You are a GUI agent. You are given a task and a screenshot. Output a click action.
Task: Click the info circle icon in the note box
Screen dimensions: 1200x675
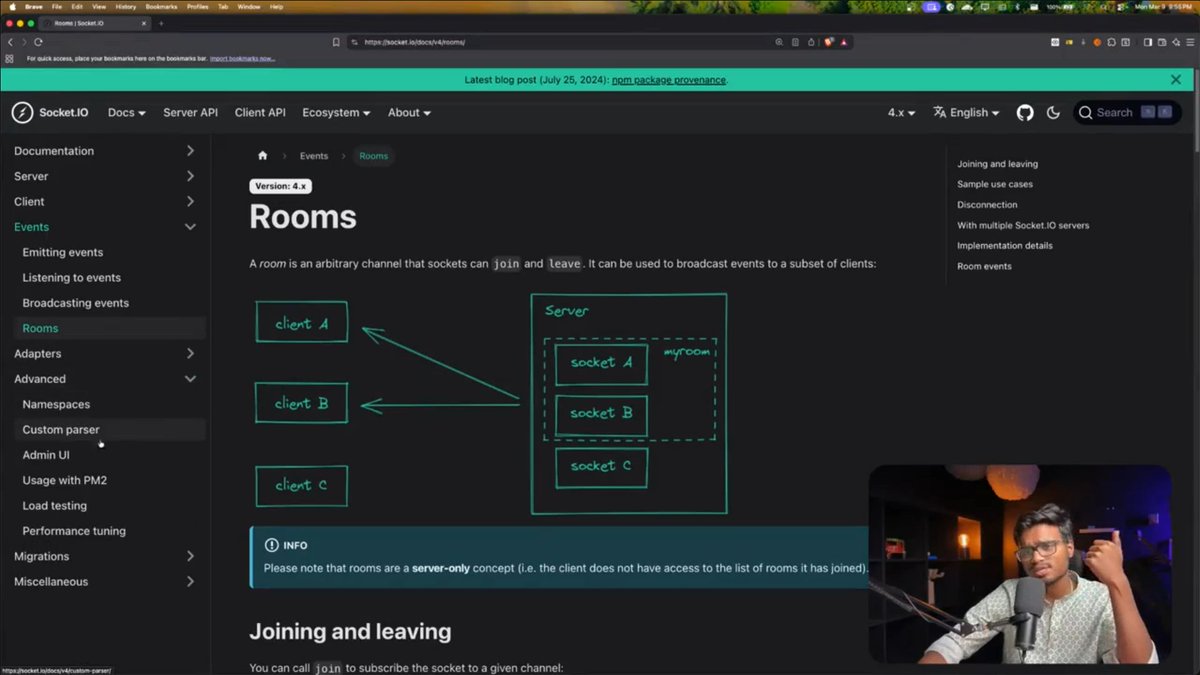tap(271, 545)
